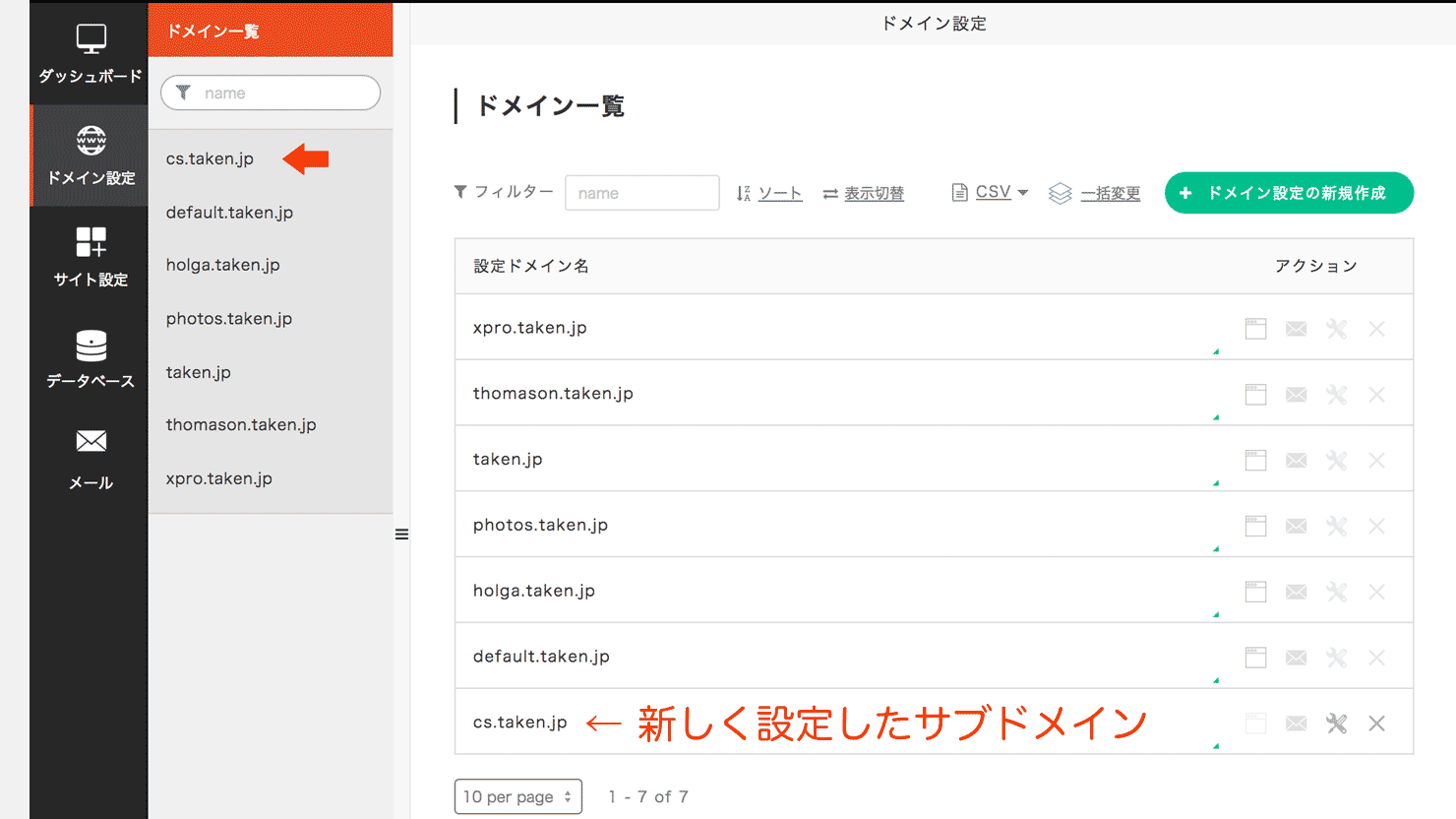Click tools icon in thomason.taken.jp row
This screenshot has width=1456, height=819.
pyautogui.click(x=1336, y=395)
